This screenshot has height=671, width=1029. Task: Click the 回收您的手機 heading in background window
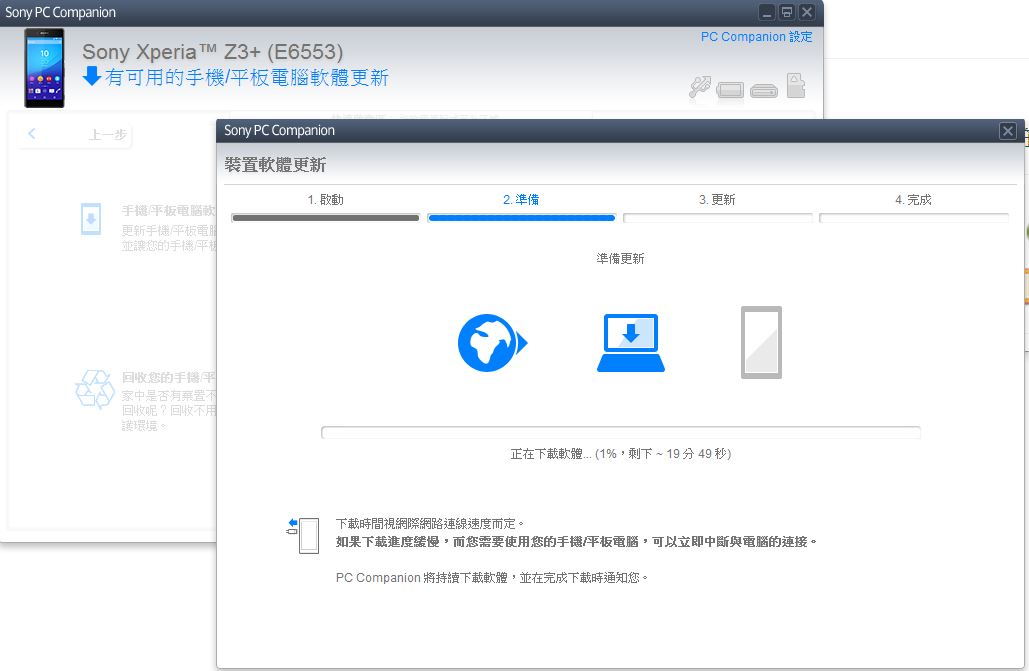coord(169,378)
